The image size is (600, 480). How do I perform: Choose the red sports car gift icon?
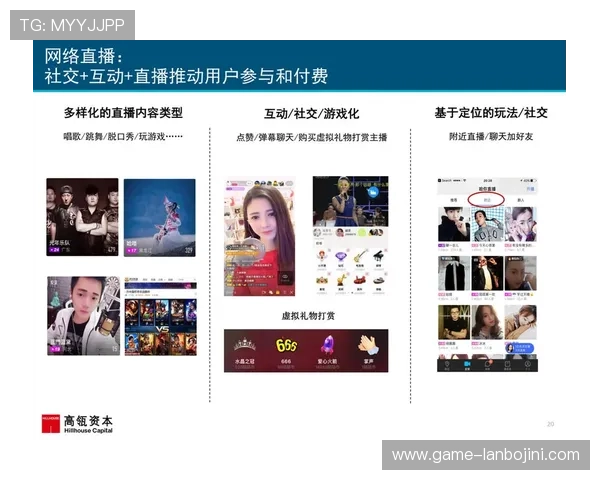[x=359, y=280]
